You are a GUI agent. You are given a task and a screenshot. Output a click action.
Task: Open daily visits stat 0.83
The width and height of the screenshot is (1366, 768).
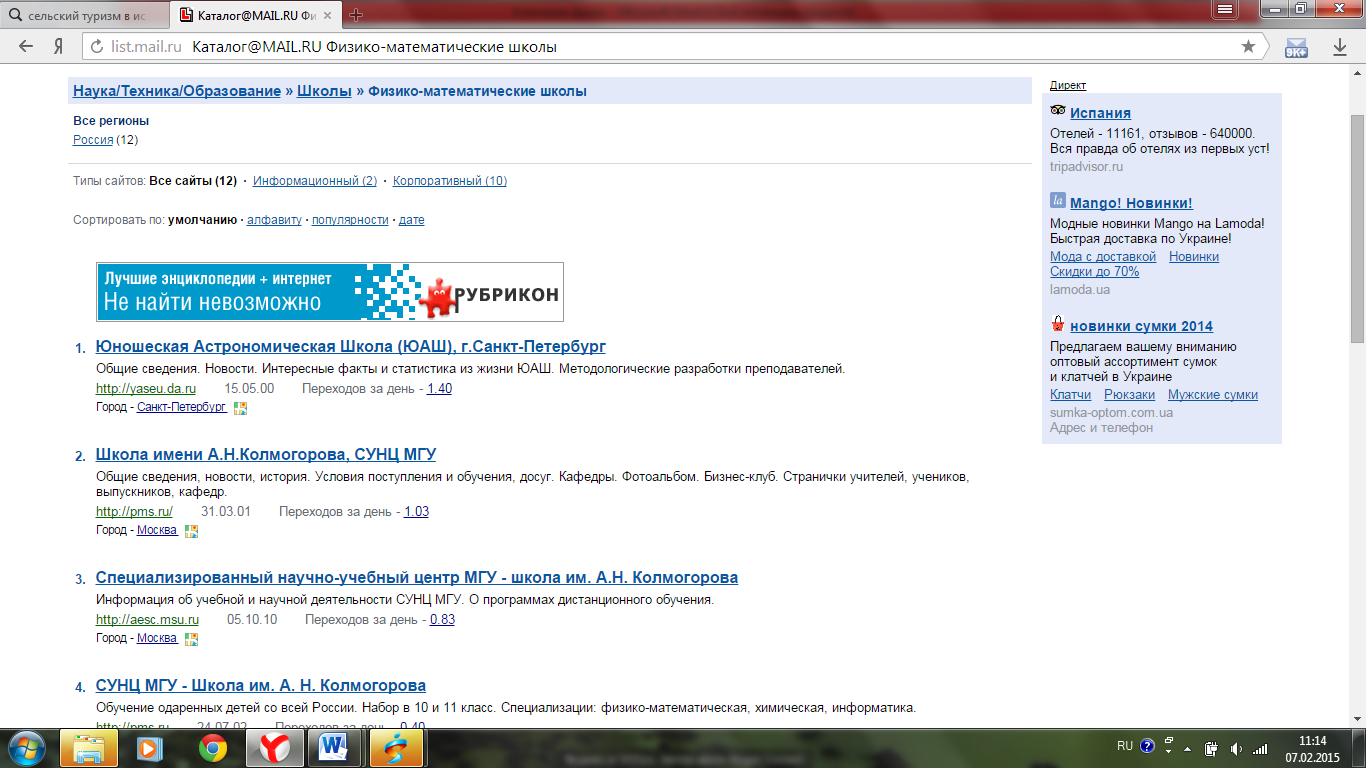[442, 620]
